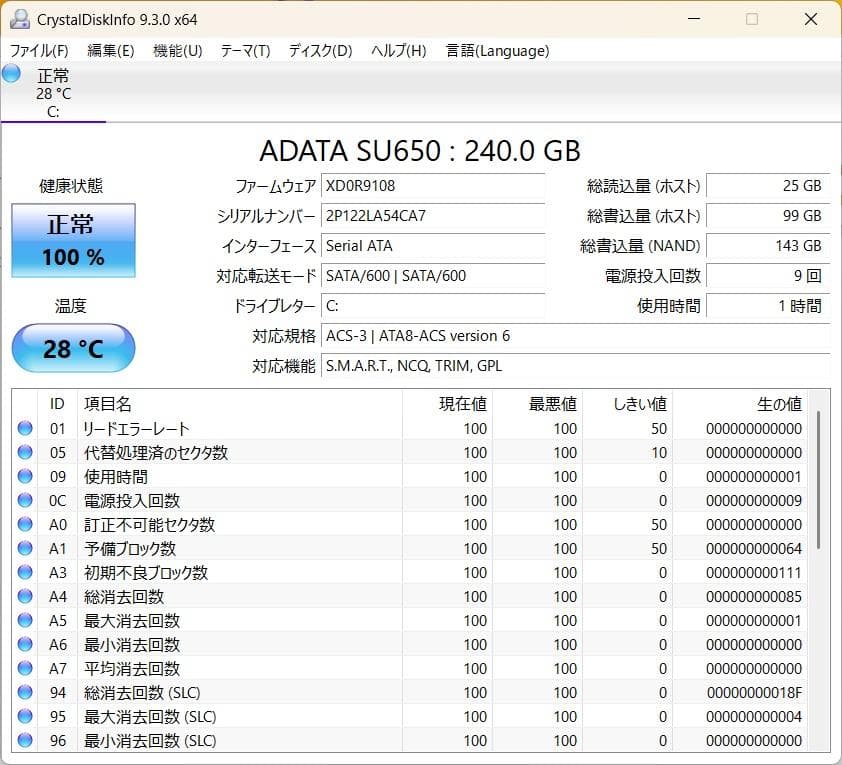Click the blue status icon beside リードエラーレート
This screenshot has height=765, width=842.
(x=26, y=428)
